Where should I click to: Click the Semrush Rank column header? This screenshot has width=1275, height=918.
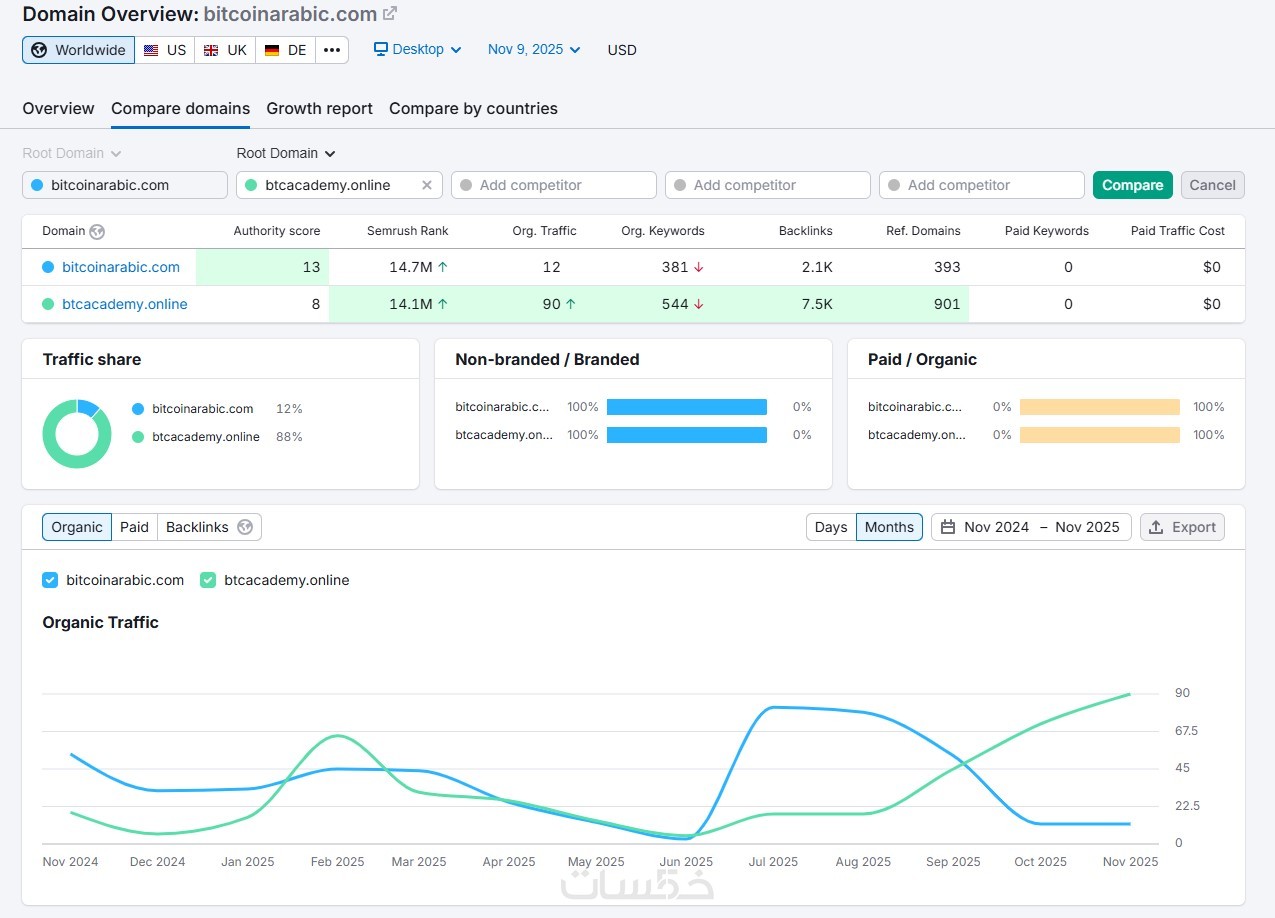coord(408,231)
